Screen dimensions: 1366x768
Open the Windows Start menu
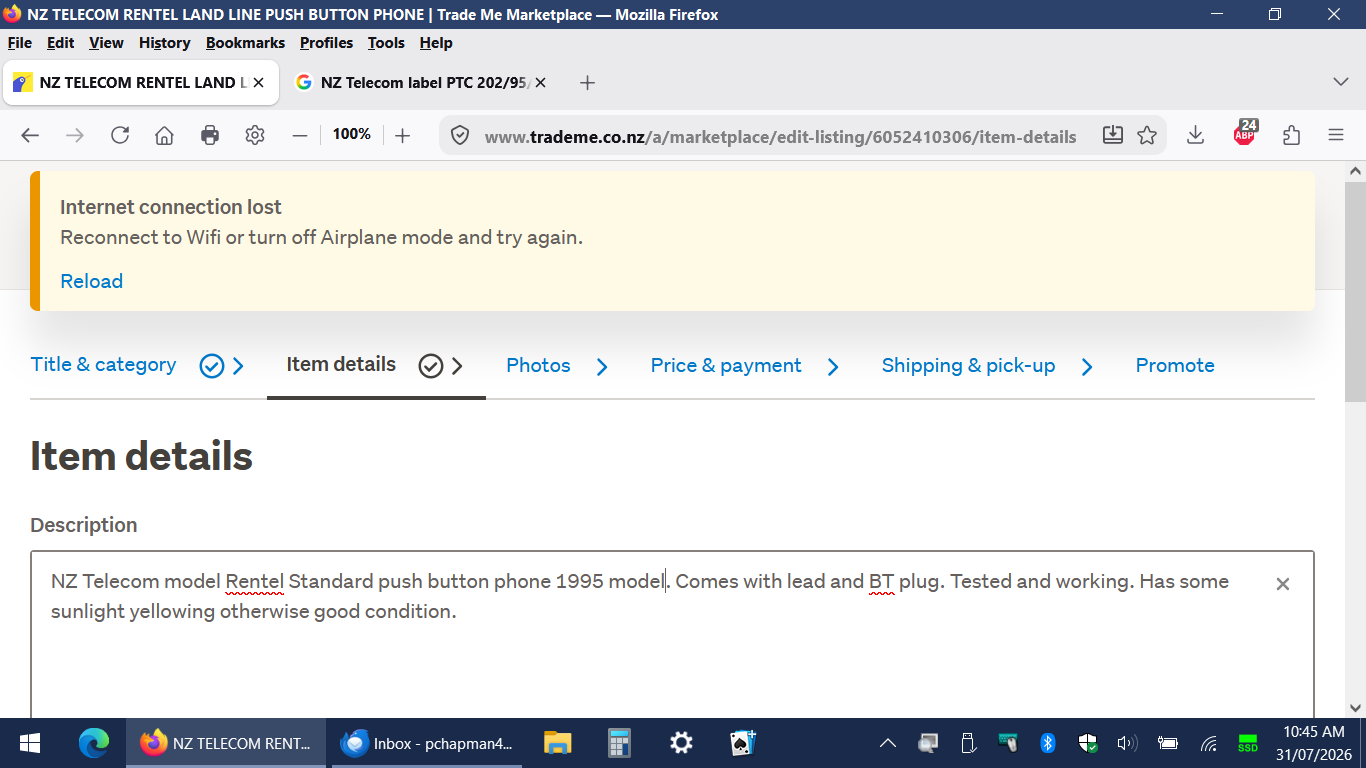[29, 743]
